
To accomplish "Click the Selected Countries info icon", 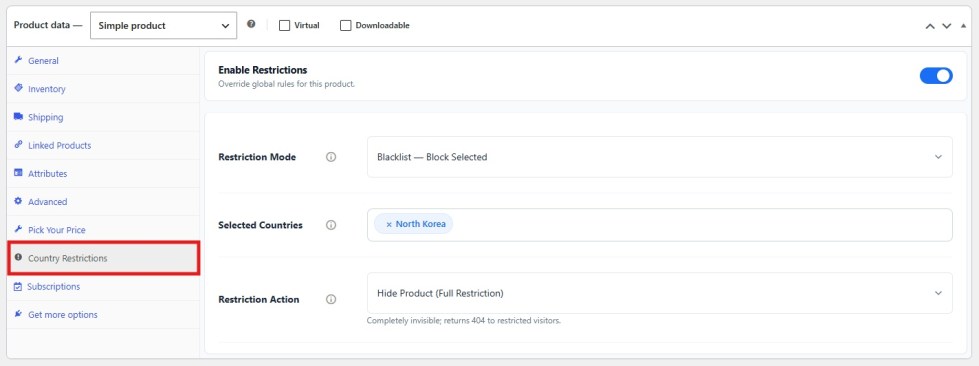I will [x=331, y=225].
